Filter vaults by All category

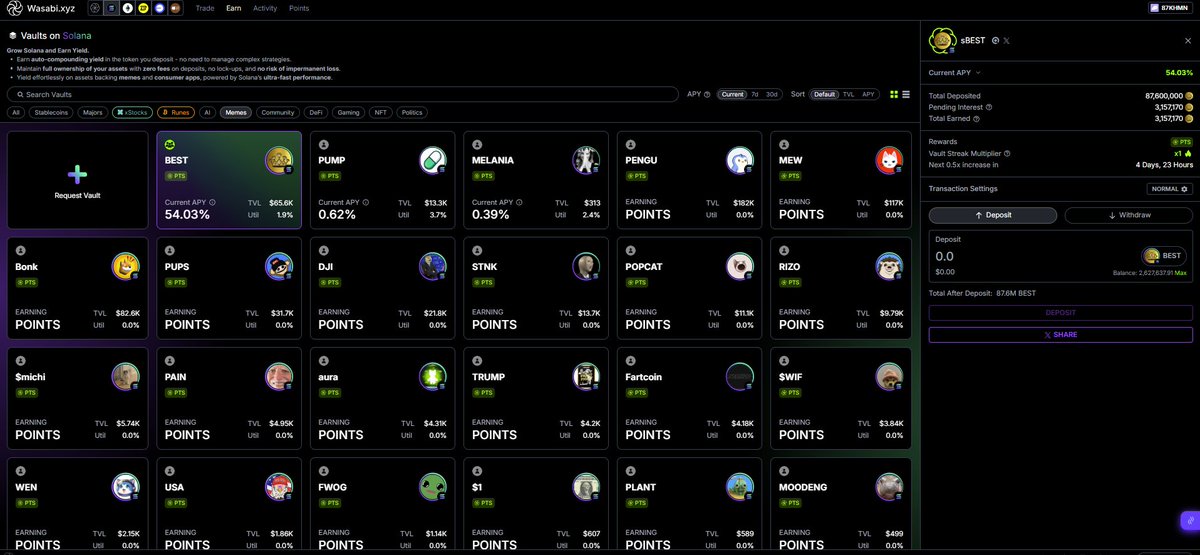pyautogui.click(x=16, y=113)
